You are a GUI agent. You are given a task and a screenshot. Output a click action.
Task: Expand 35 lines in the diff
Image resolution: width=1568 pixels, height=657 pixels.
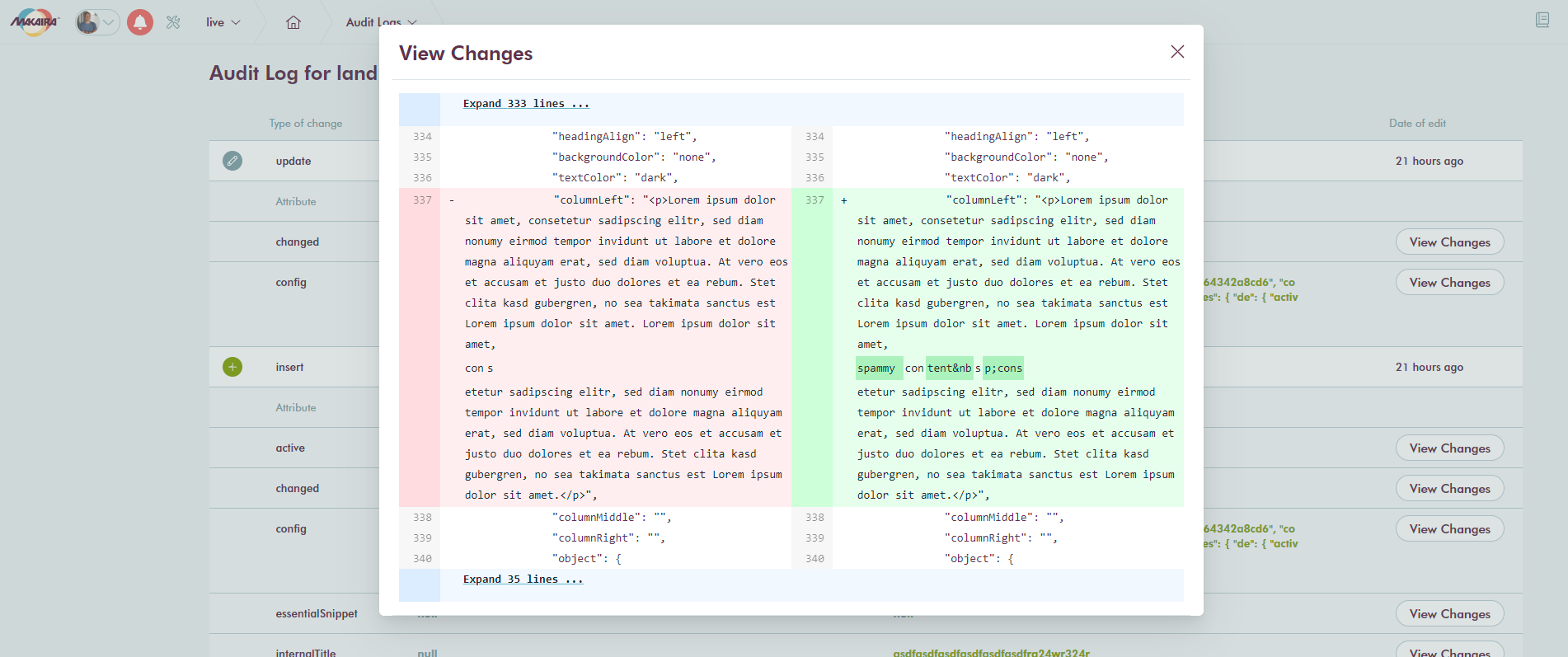coord(523,580)
